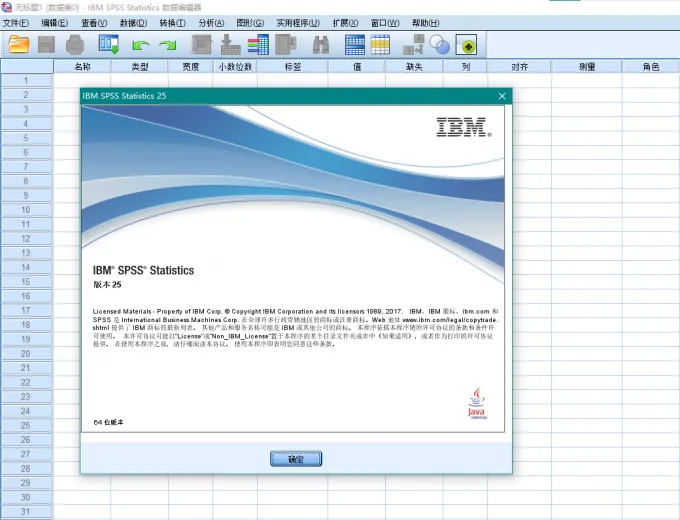Open the 扩展(X) menu
The height and width of the screenshot is (520, 680).
345,23
